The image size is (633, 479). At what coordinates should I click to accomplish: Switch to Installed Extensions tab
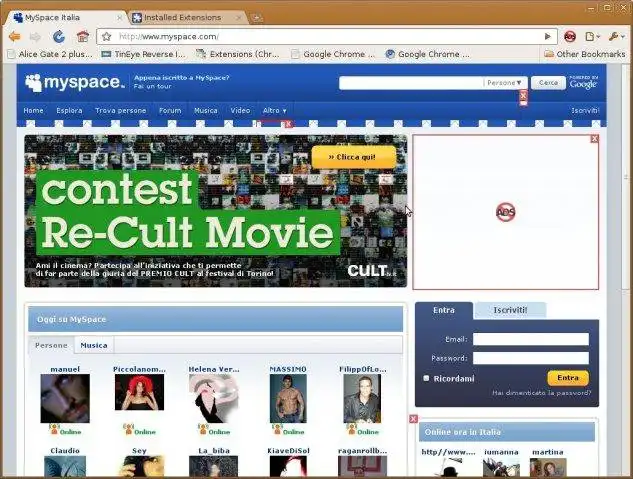point(187,17)
